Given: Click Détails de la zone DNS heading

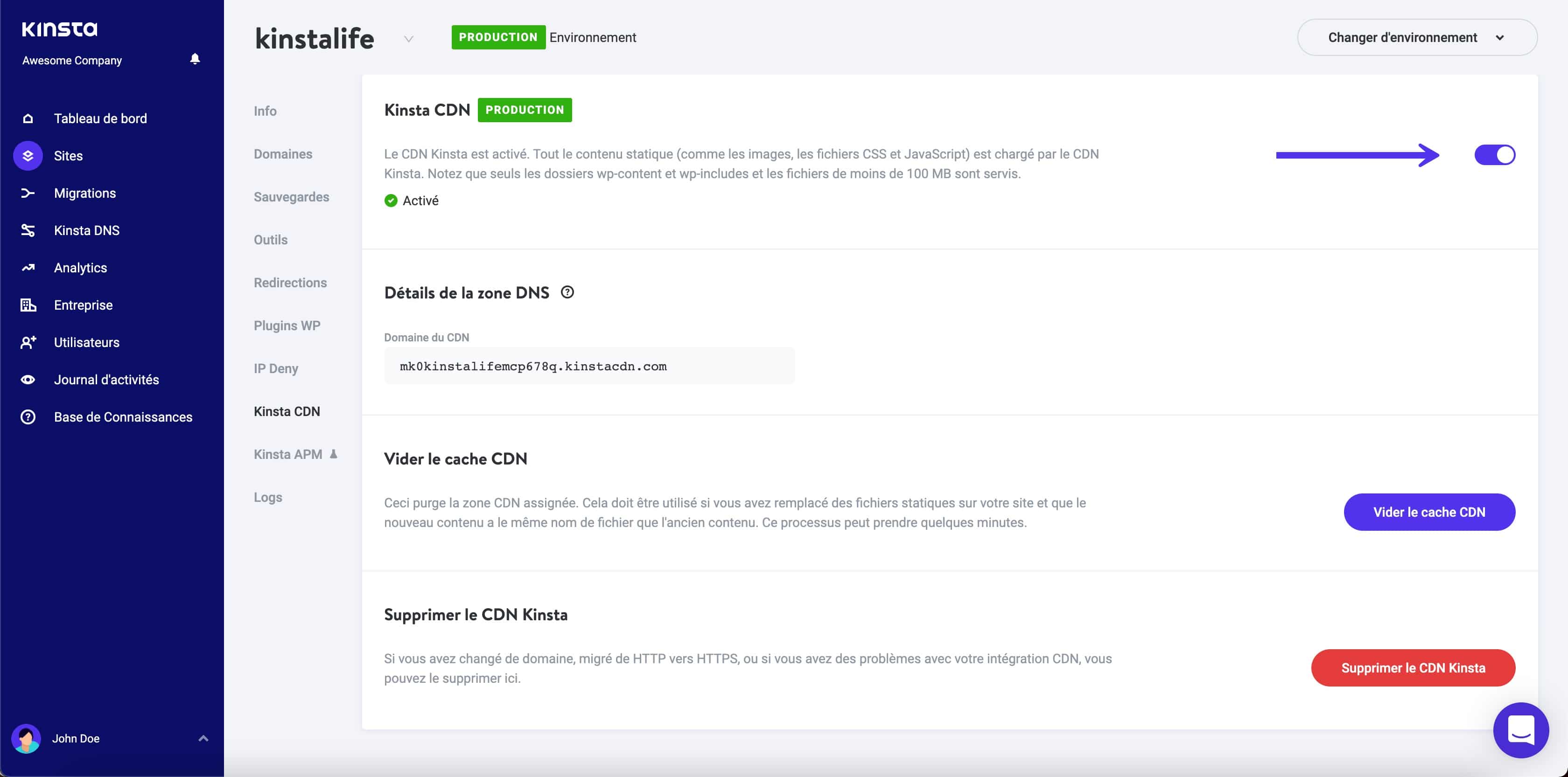Looking at the screenshot, I should tap(466, 293).
